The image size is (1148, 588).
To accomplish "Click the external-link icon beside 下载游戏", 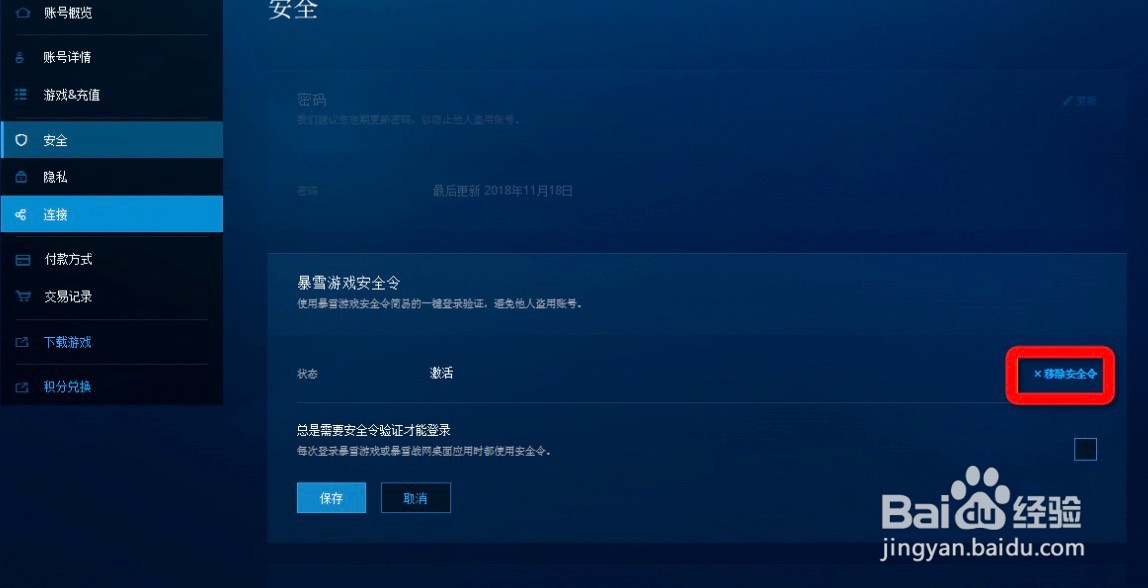I will click(22, 342).
